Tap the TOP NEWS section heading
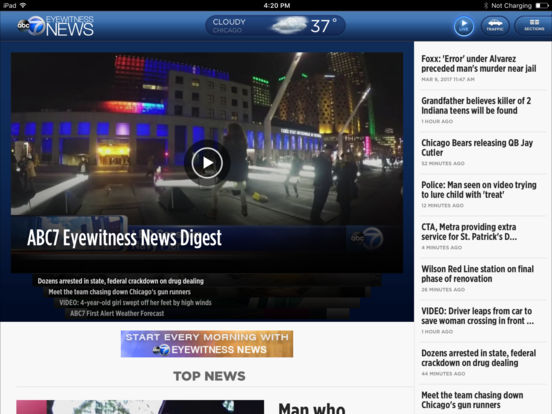The image size is (552, 414). click(x=209, y=376)
